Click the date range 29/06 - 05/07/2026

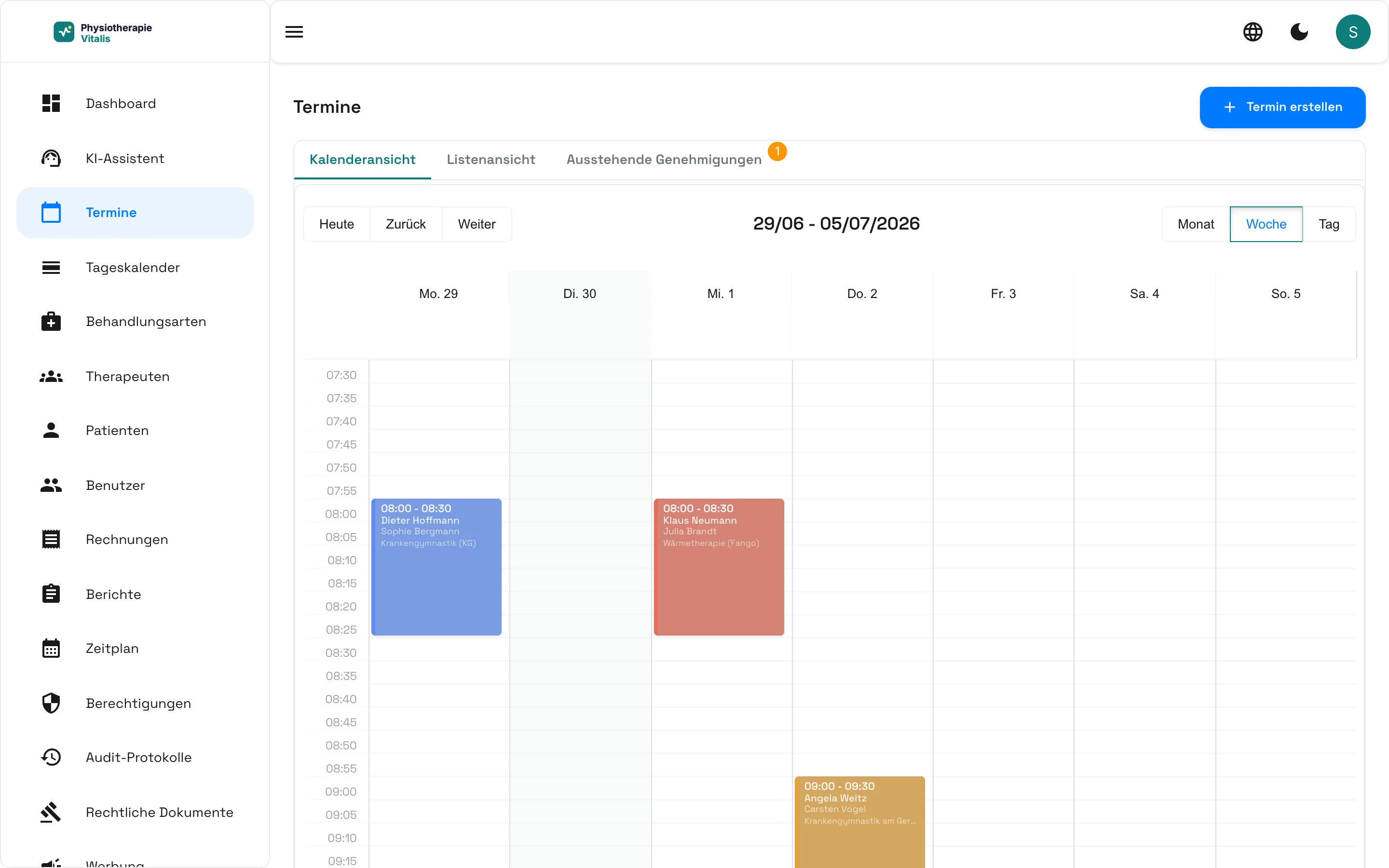point(836,224)
